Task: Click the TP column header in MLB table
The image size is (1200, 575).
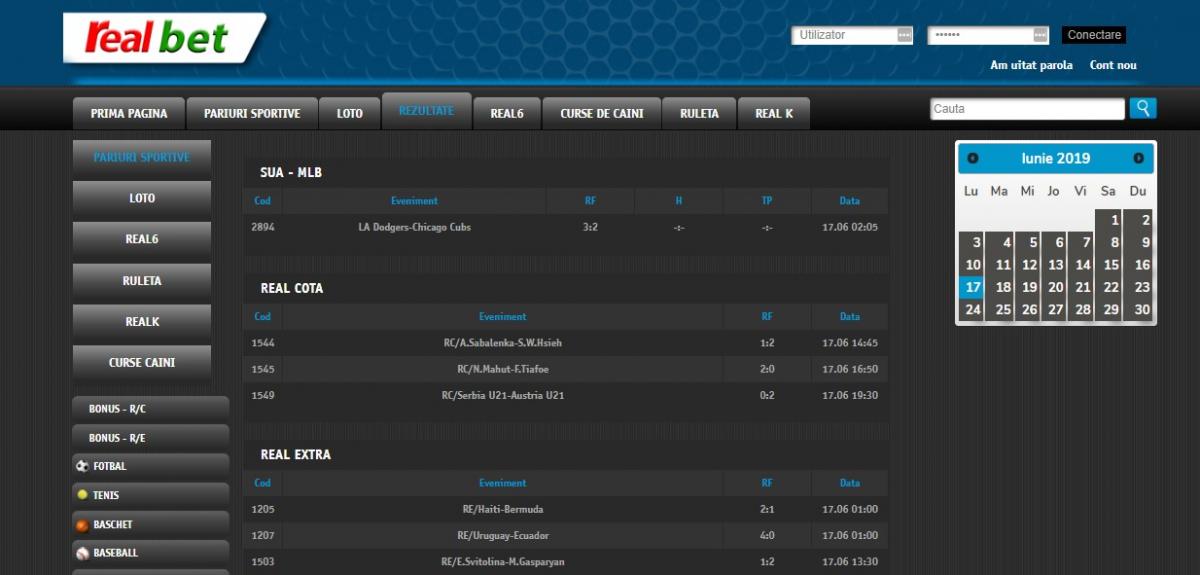Action: (x=767, y=201)
